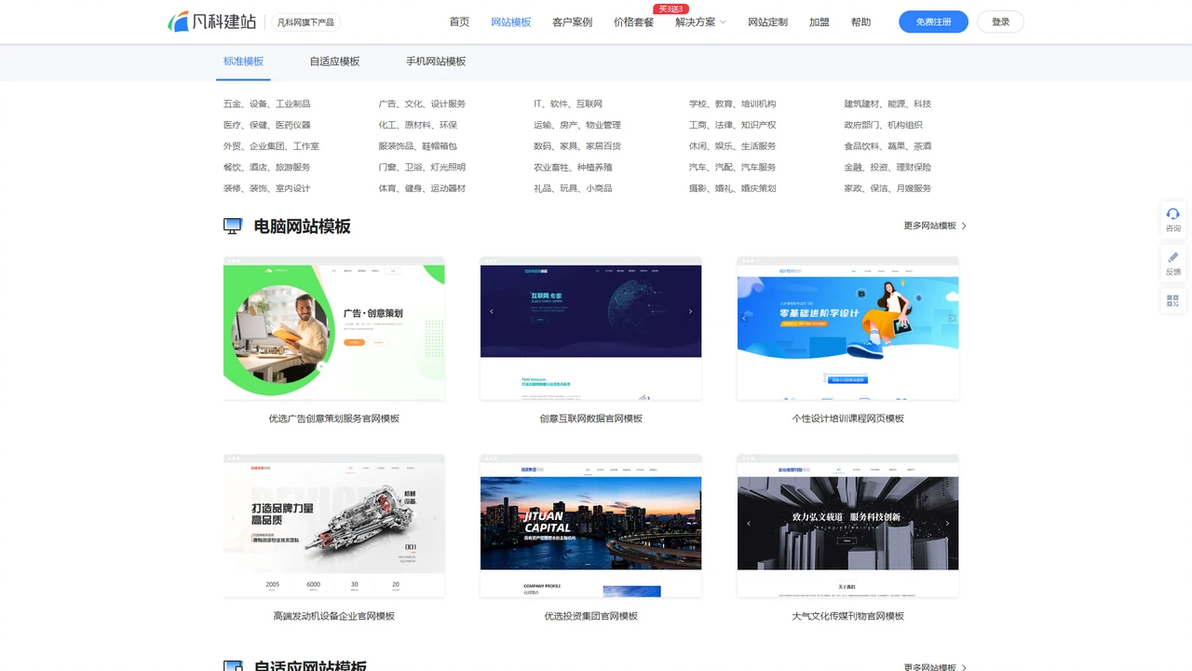Click the 凡科建站 logo icon

click(x=178, y=19)
